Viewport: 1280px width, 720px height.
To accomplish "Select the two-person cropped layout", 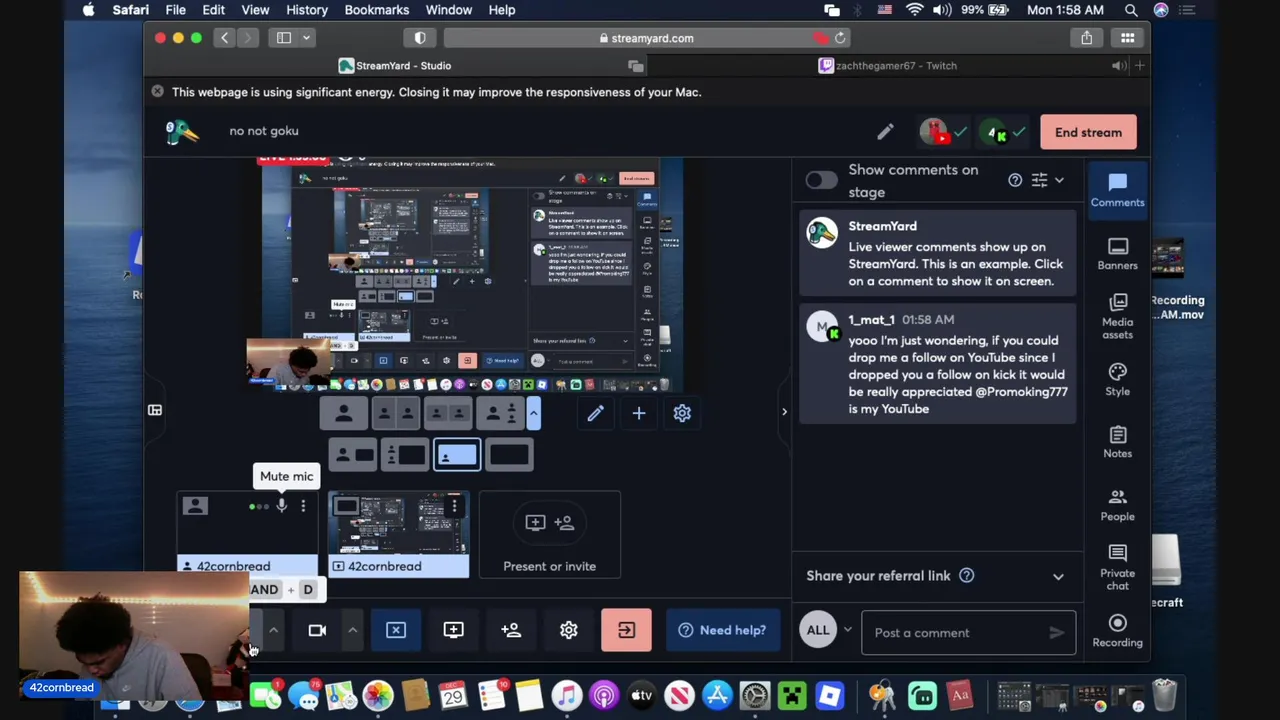I will pos(395,413).
